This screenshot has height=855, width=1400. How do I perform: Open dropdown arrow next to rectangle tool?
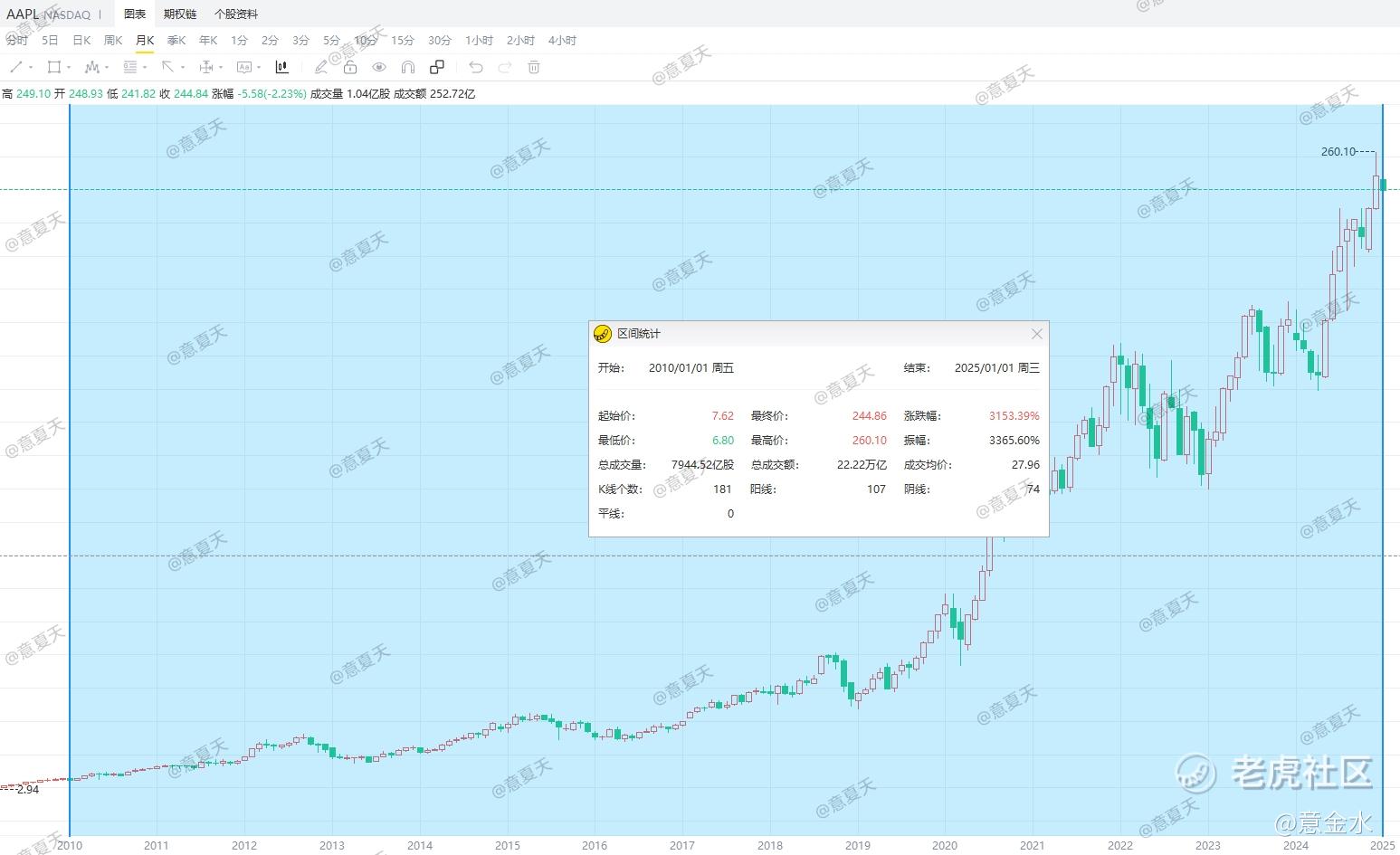pyautogui.click(x=69, y=68)
